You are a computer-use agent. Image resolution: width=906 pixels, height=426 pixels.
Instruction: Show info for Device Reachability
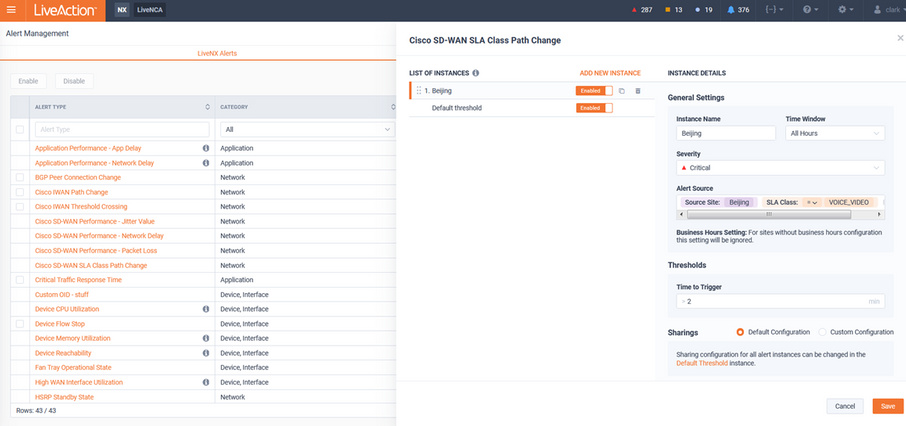[x=206, y=353]
